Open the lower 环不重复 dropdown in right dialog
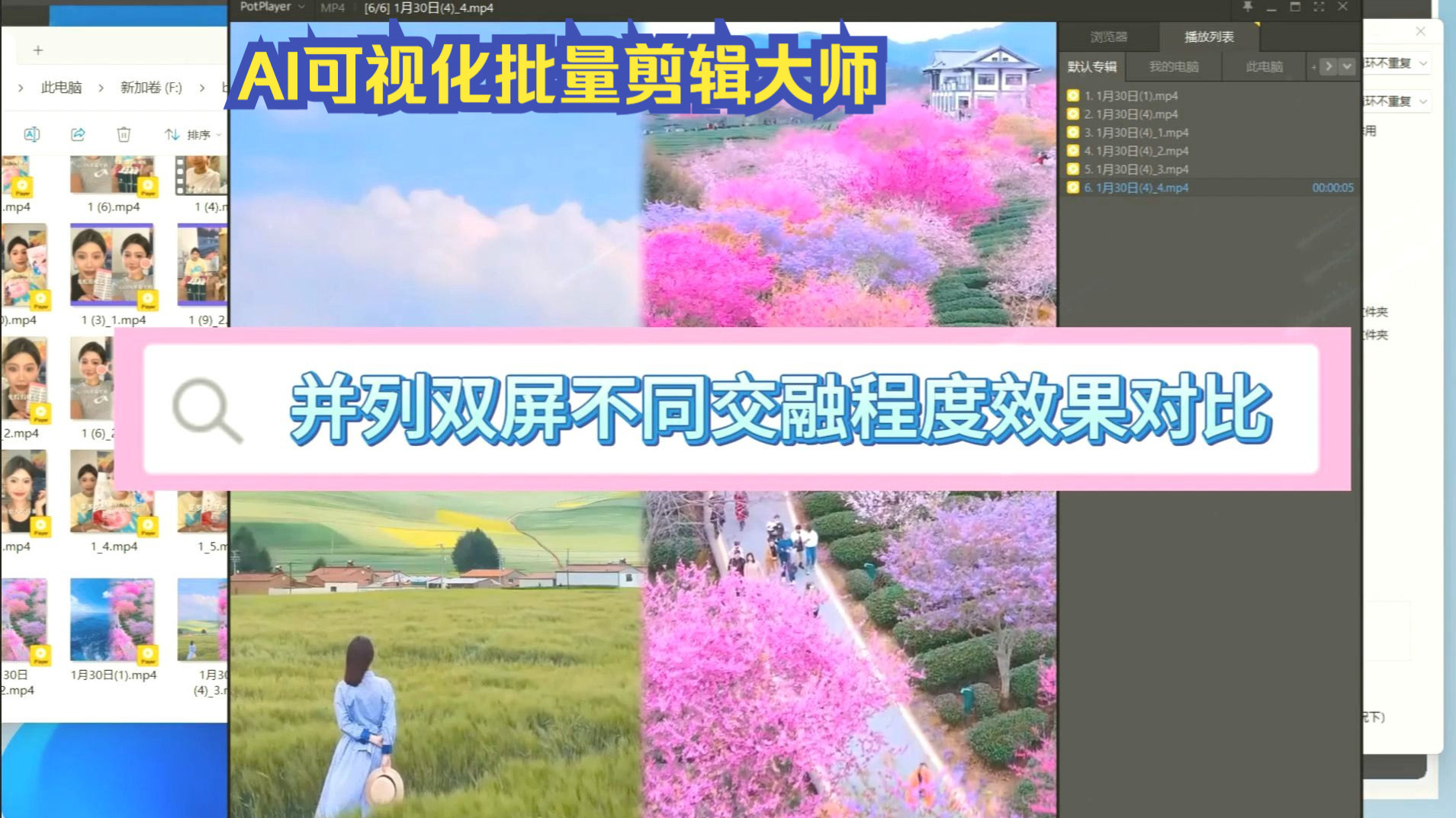 (x=1396, y=101)
